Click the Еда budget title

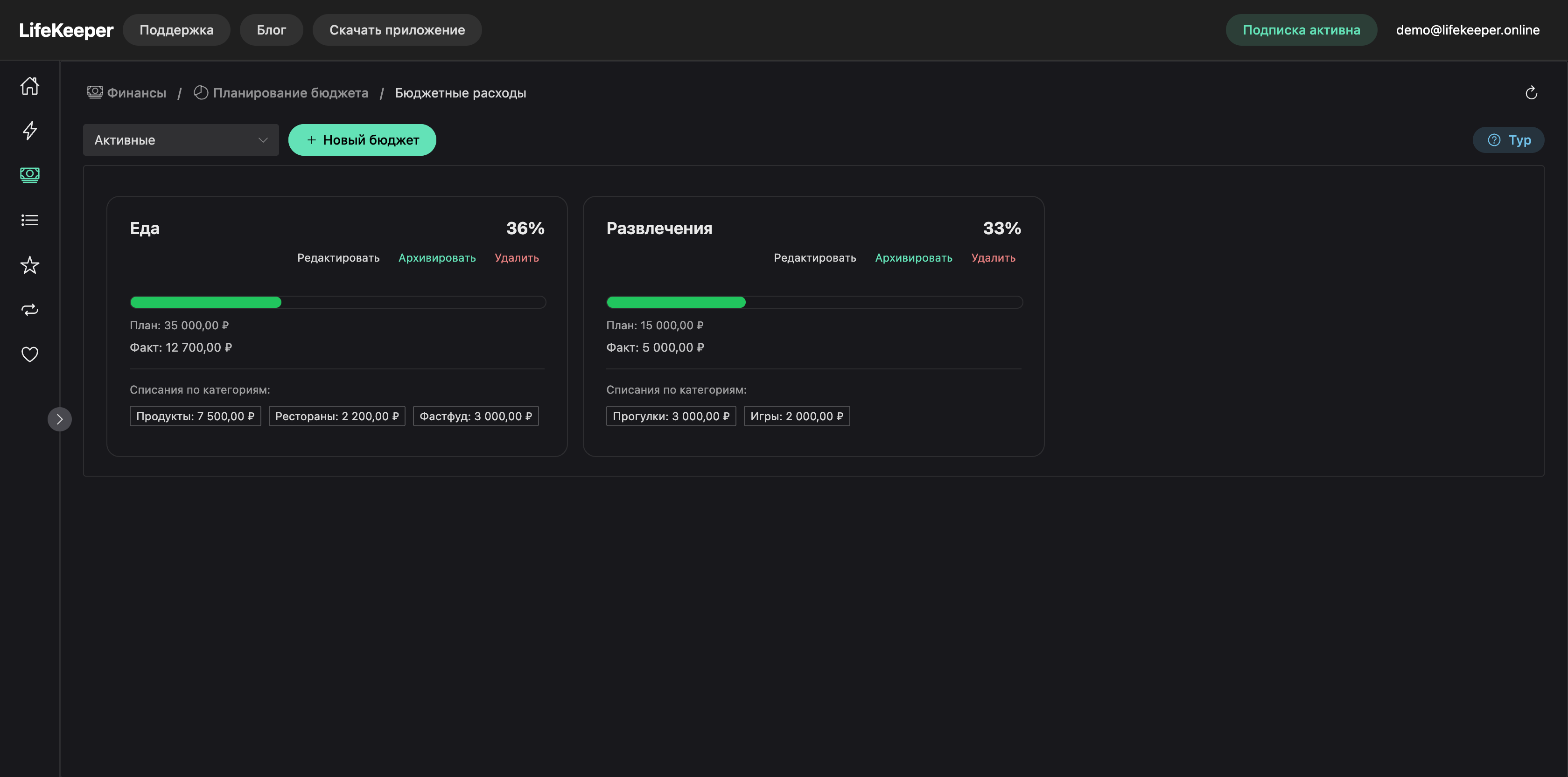tap(145, 228)
